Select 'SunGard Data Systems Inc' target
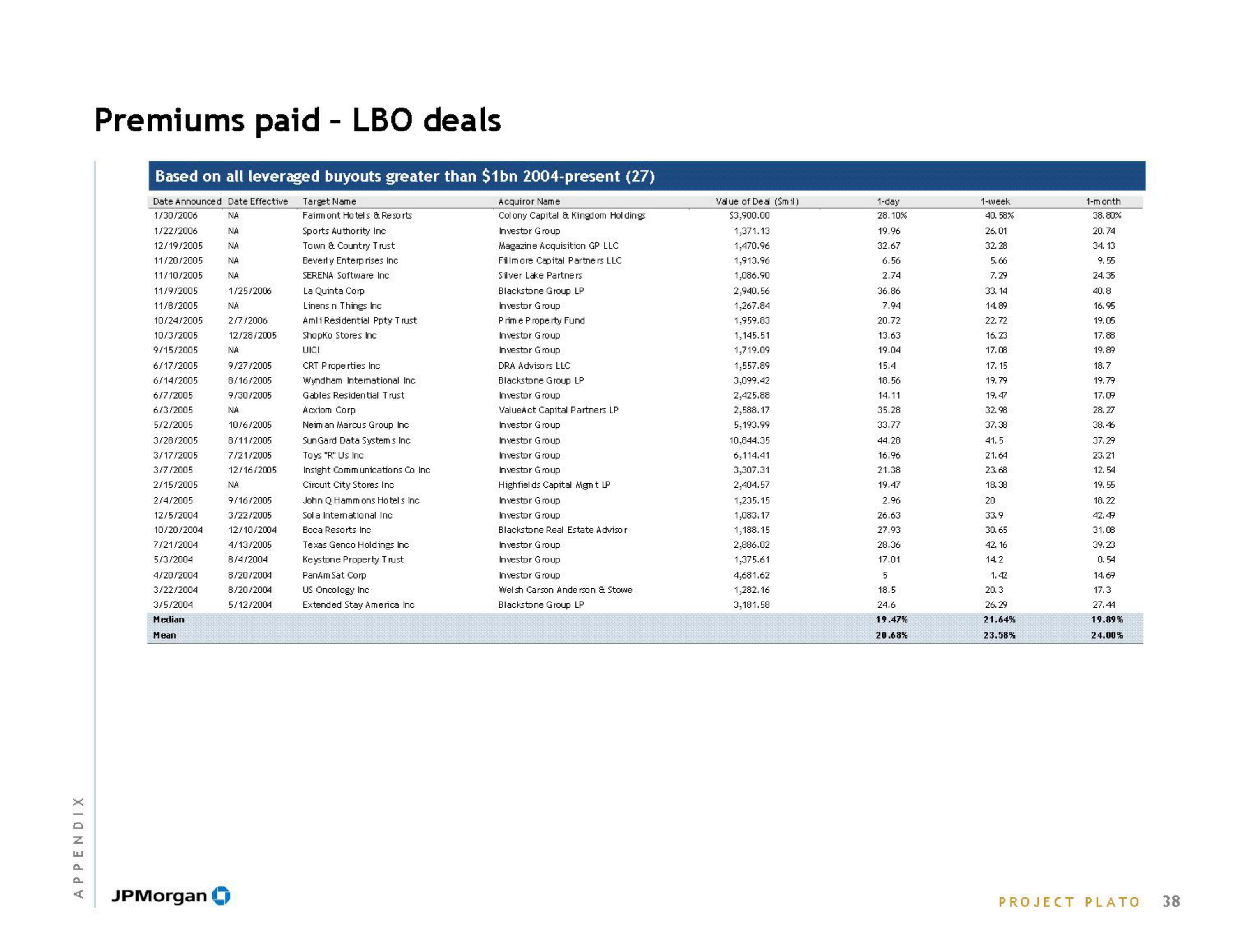This screenshot has height=952, width=1233. [356, 440]
